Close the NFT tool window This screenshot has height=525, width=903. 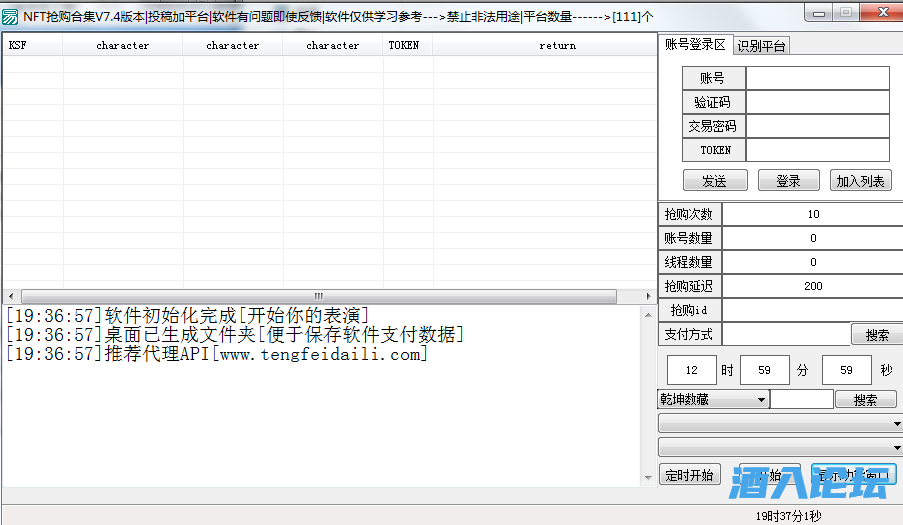(x=881, y=12)
